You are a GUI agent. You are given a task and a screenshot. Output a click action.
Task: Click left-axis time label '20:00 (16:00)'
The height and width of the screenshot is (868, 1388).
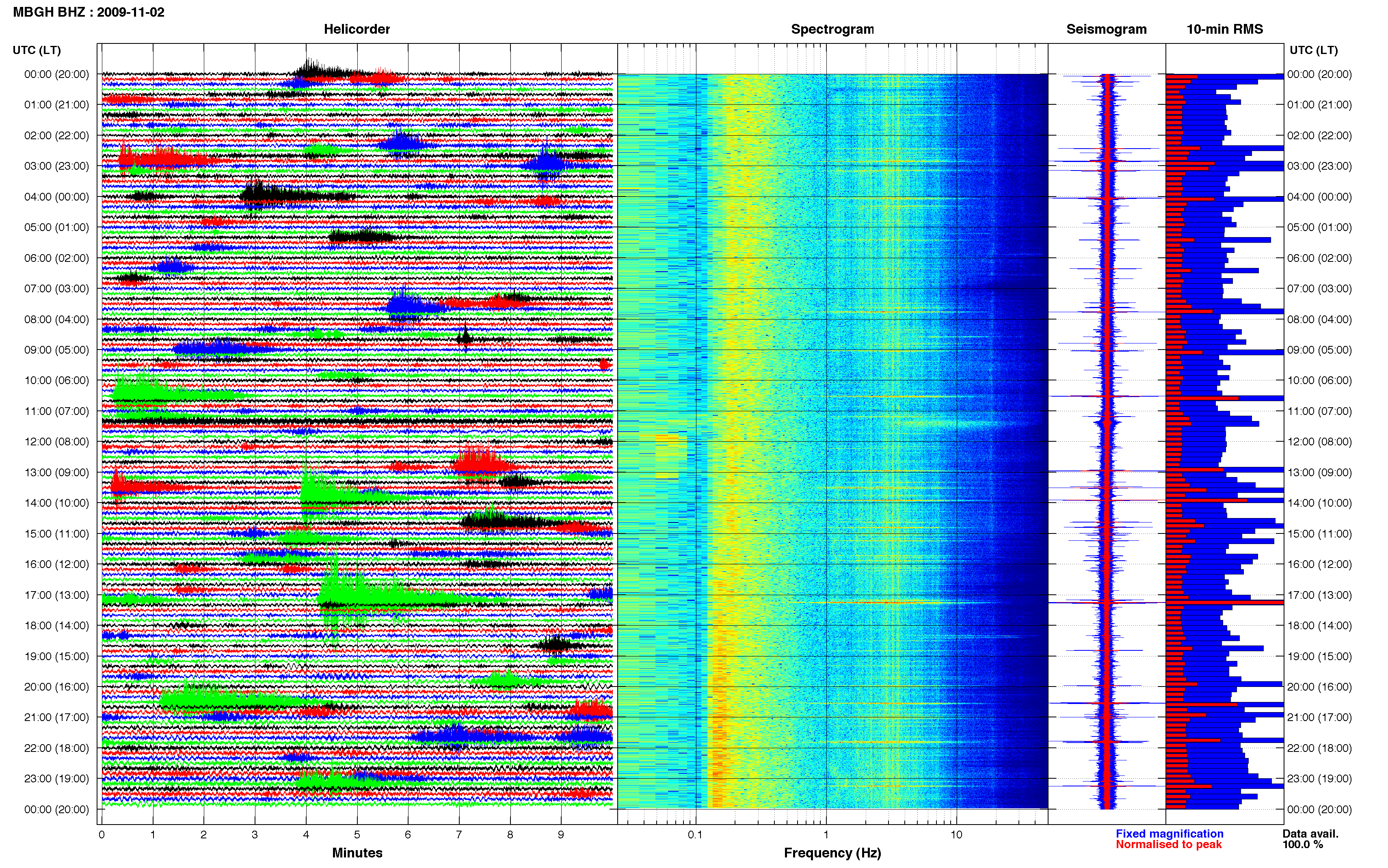point(56,687)
